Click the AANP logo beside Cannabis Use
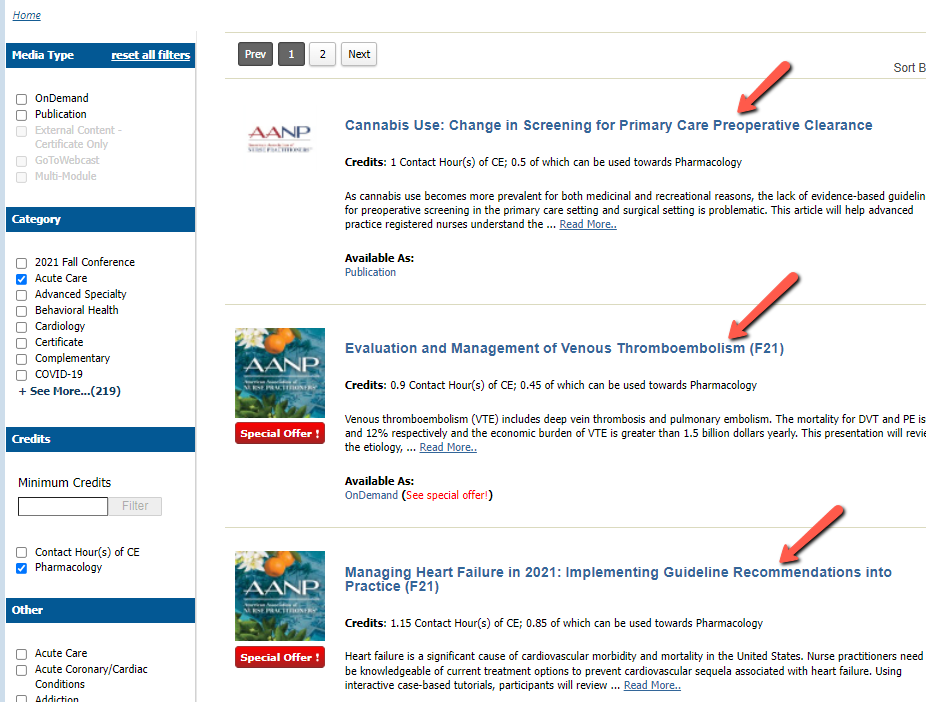This screenshot has height=702, width=926. pos(279,139)
